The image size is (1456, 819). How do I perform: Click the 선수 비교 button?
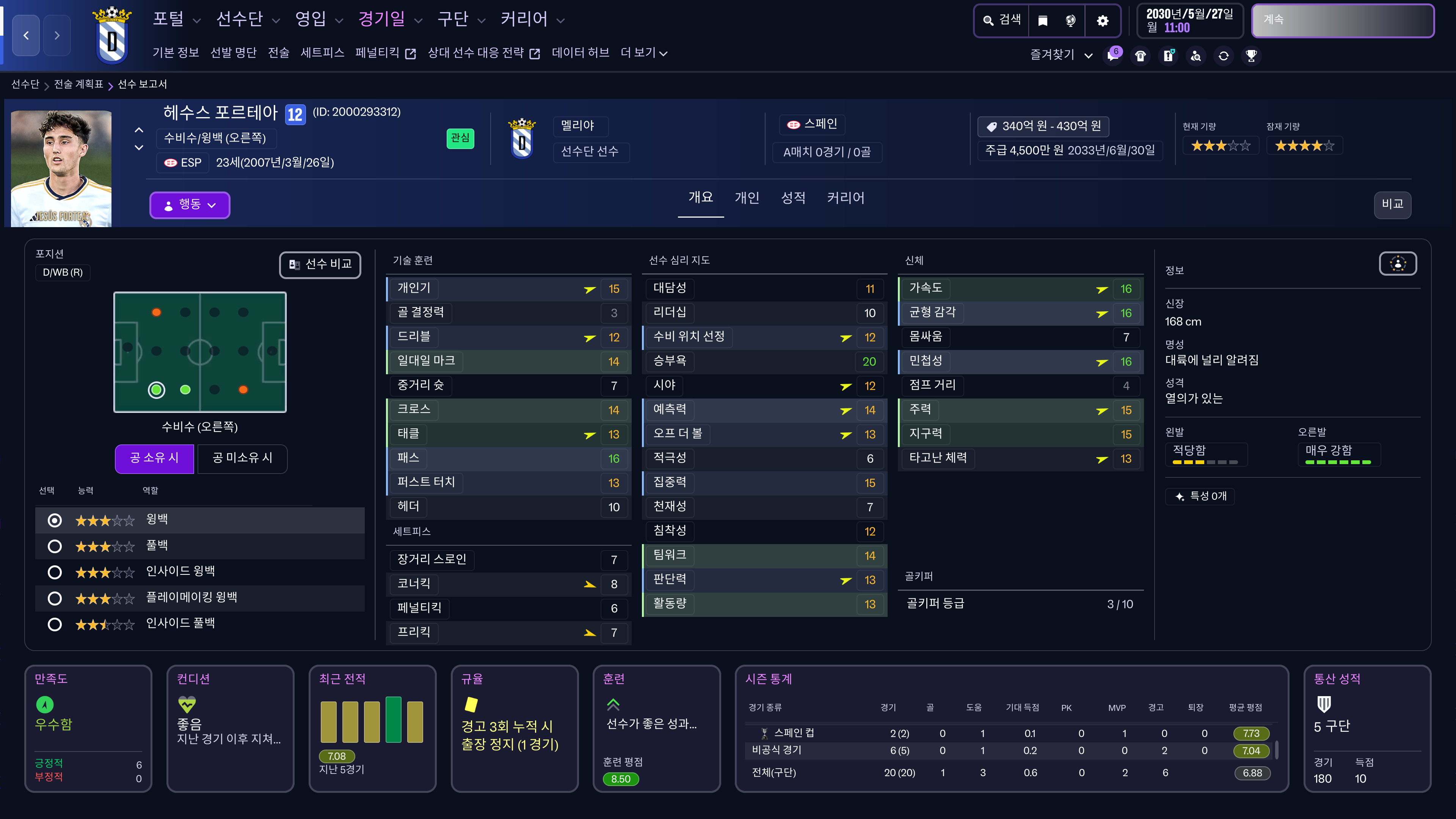coord(320,264)
